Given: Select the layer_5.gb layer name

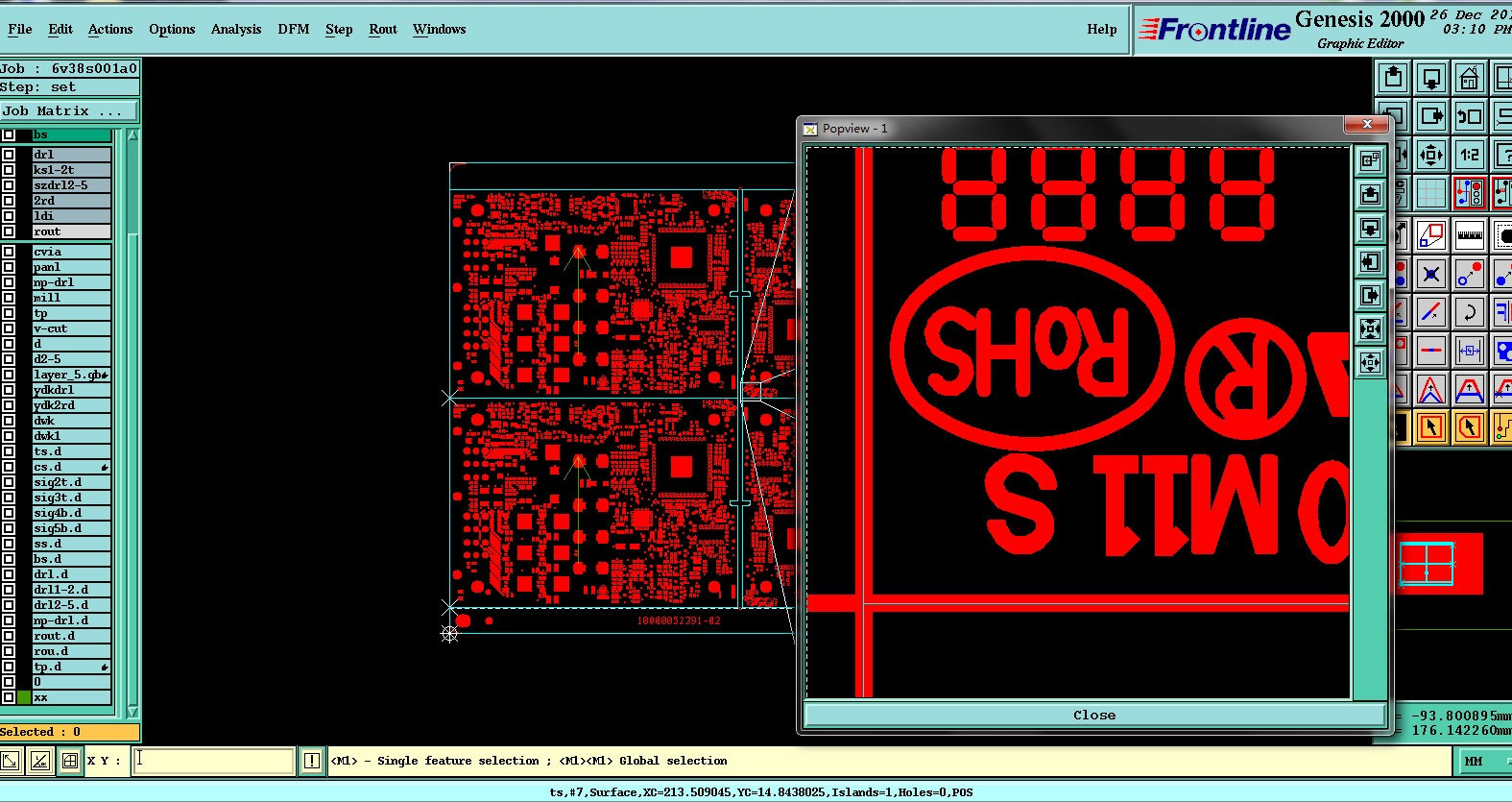Looking at the screenshot, I should (71, 375).
